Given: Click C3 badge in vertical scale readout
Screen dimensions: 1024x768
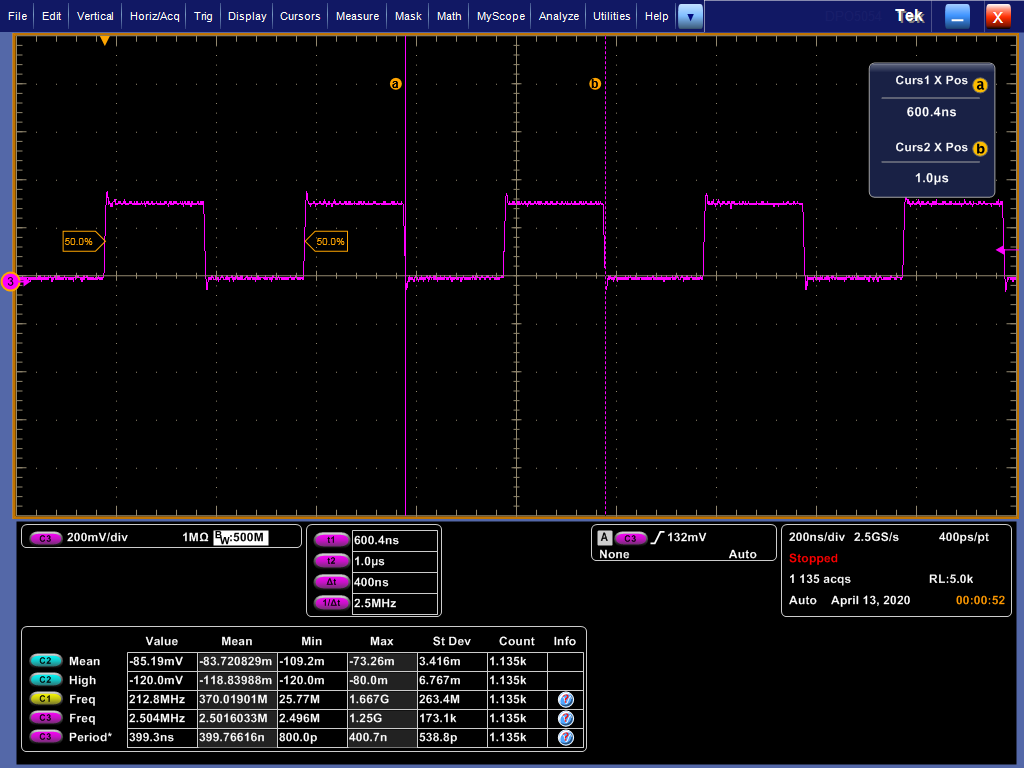Looking at the screenshot, I should (45, 538).
